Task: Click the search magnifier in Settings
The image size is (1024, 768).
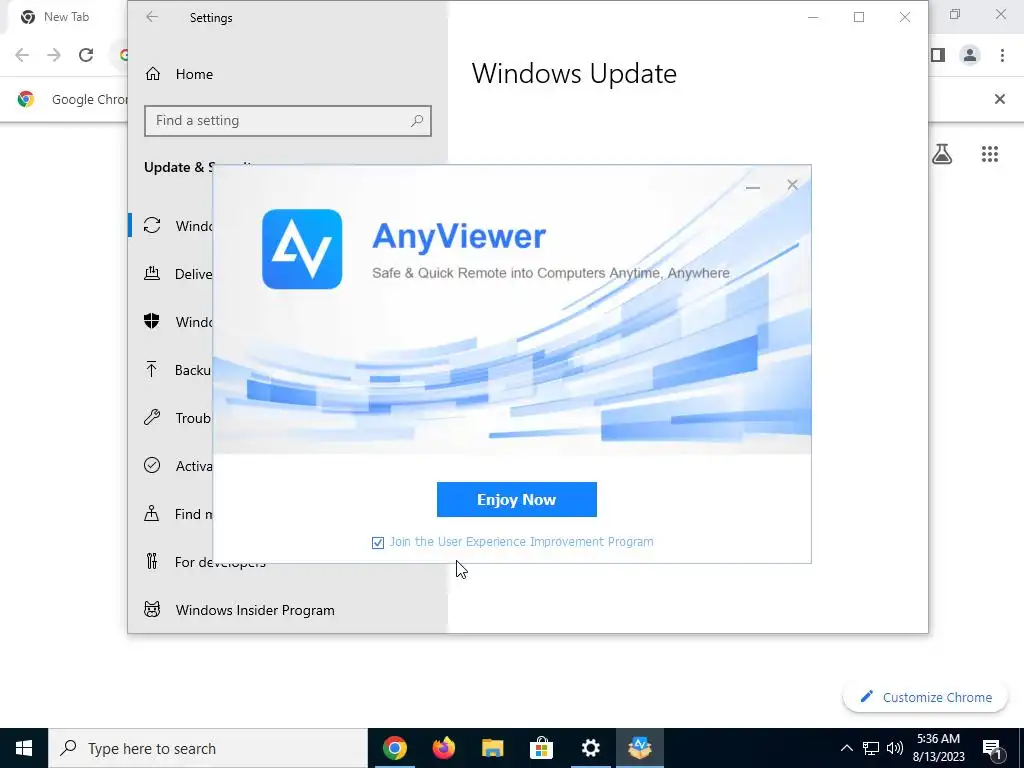Action: pyautogui.click(x=417, y=121)
